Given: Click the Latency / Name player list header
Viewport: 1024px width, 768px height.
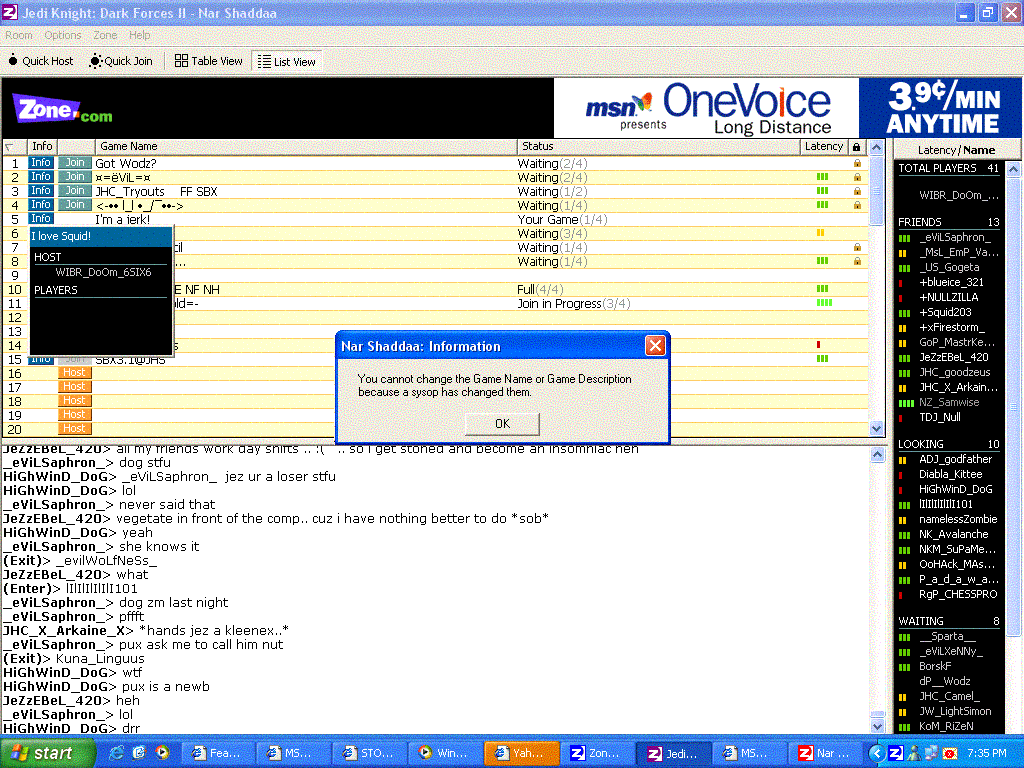Looking at the screenshot, I should pyautogui.click(x=956, y=150).
